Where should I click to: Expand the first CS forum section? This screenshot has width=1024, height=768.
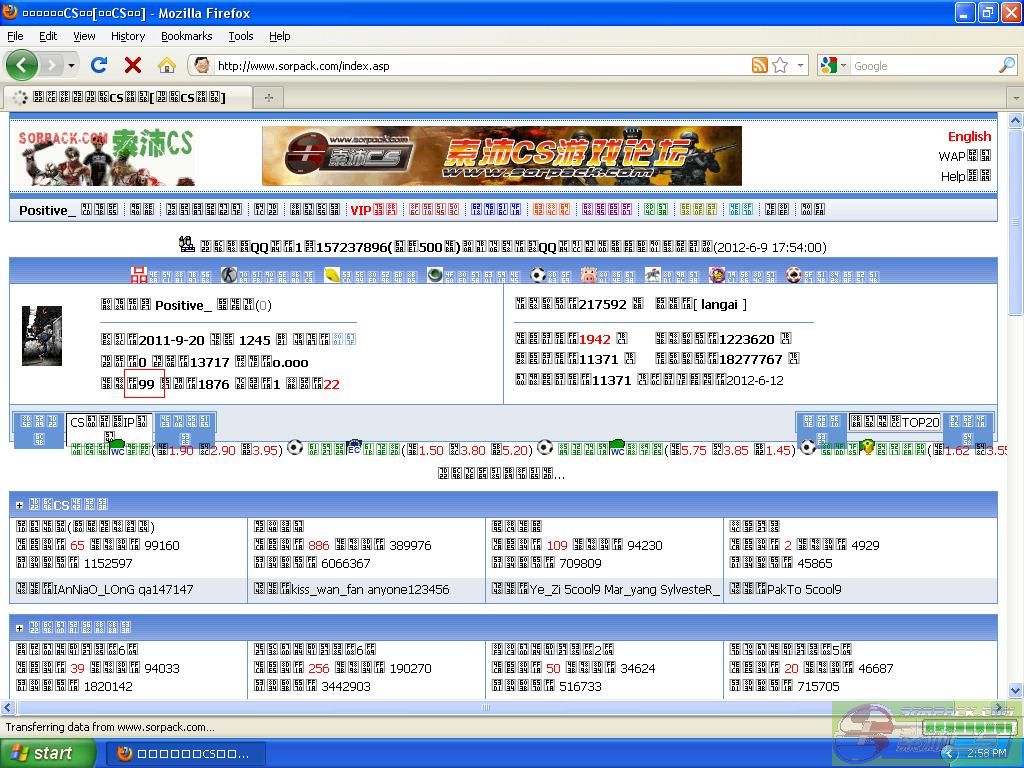coord(19,505)
